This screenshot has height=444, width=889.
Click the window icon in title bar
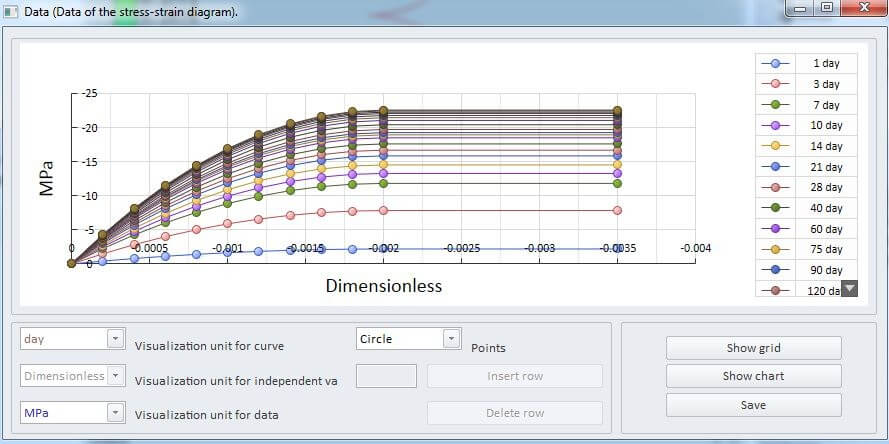[11, 11]
